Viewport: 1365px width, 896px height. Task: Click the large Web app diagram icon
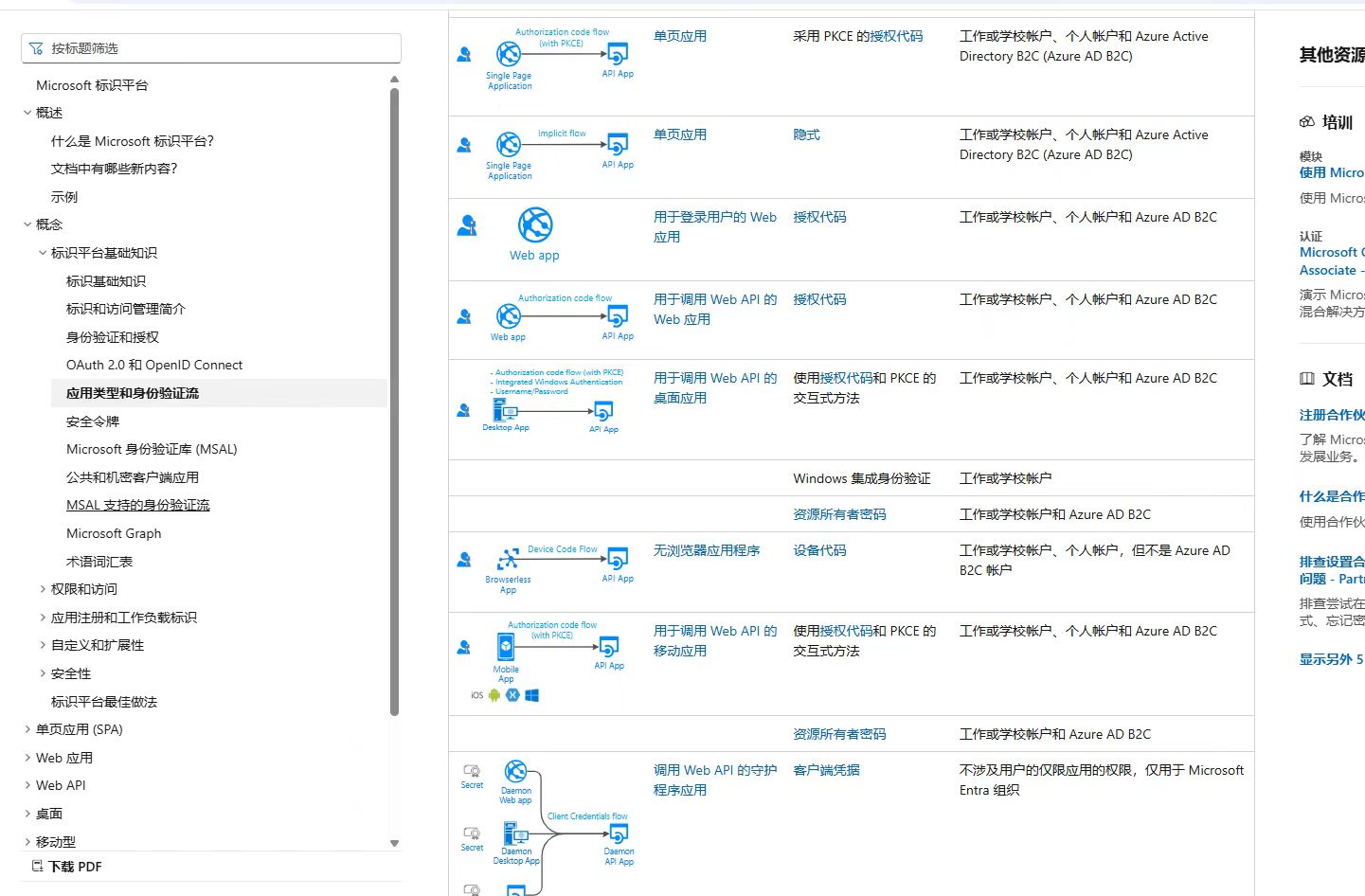[x=535, y=225]
